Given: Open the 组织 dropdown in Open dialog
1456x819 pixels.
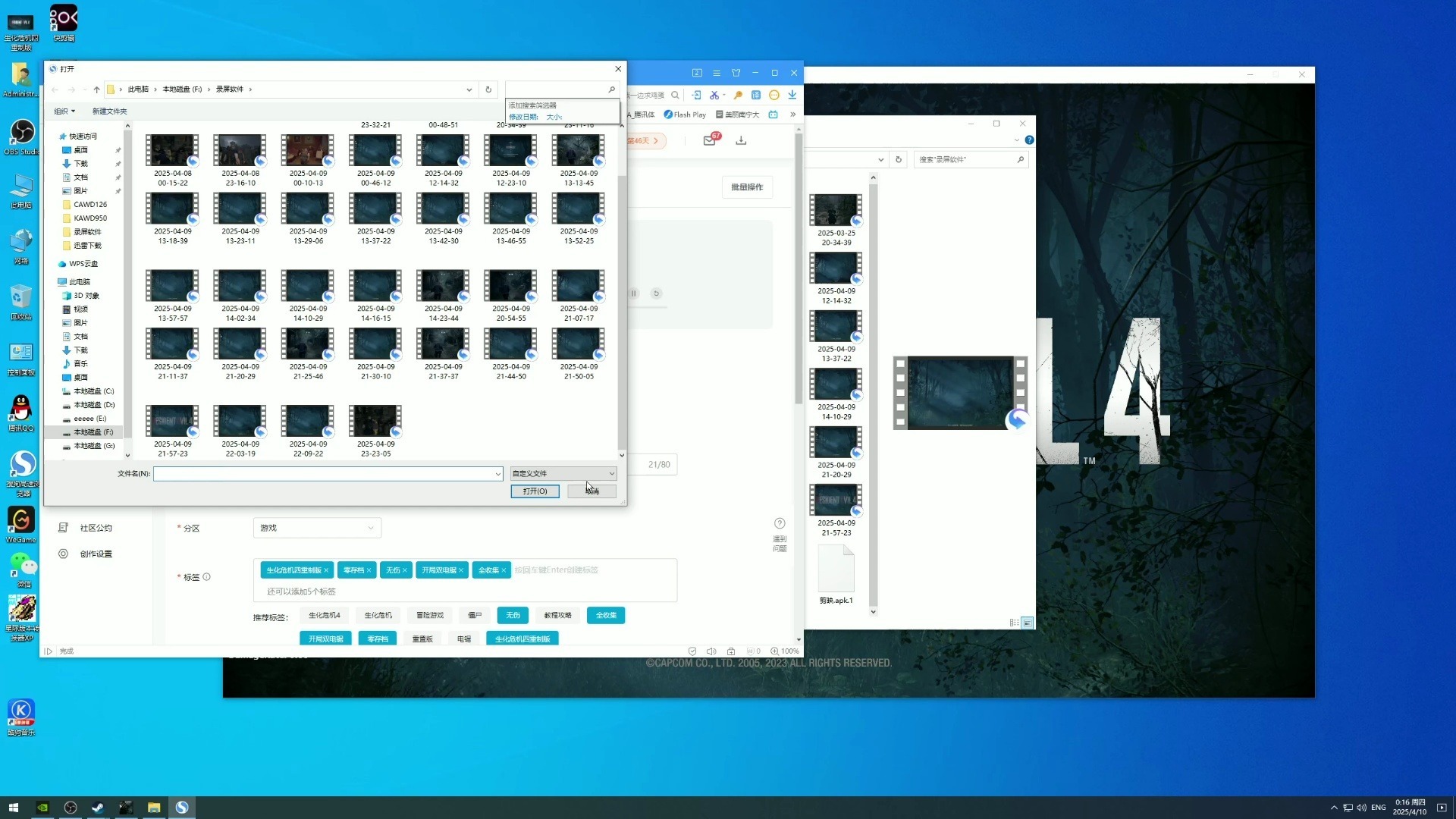Looking at the screenshot, I should click(64, 111).
